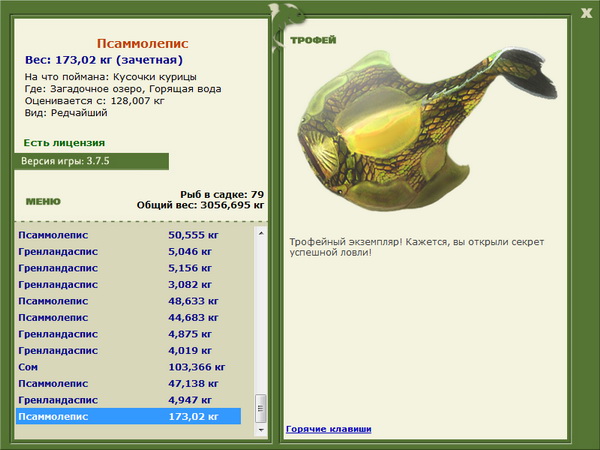Open the Горячие клавиши link
Screen dimensions: 600x450
(x=329, y=429)
